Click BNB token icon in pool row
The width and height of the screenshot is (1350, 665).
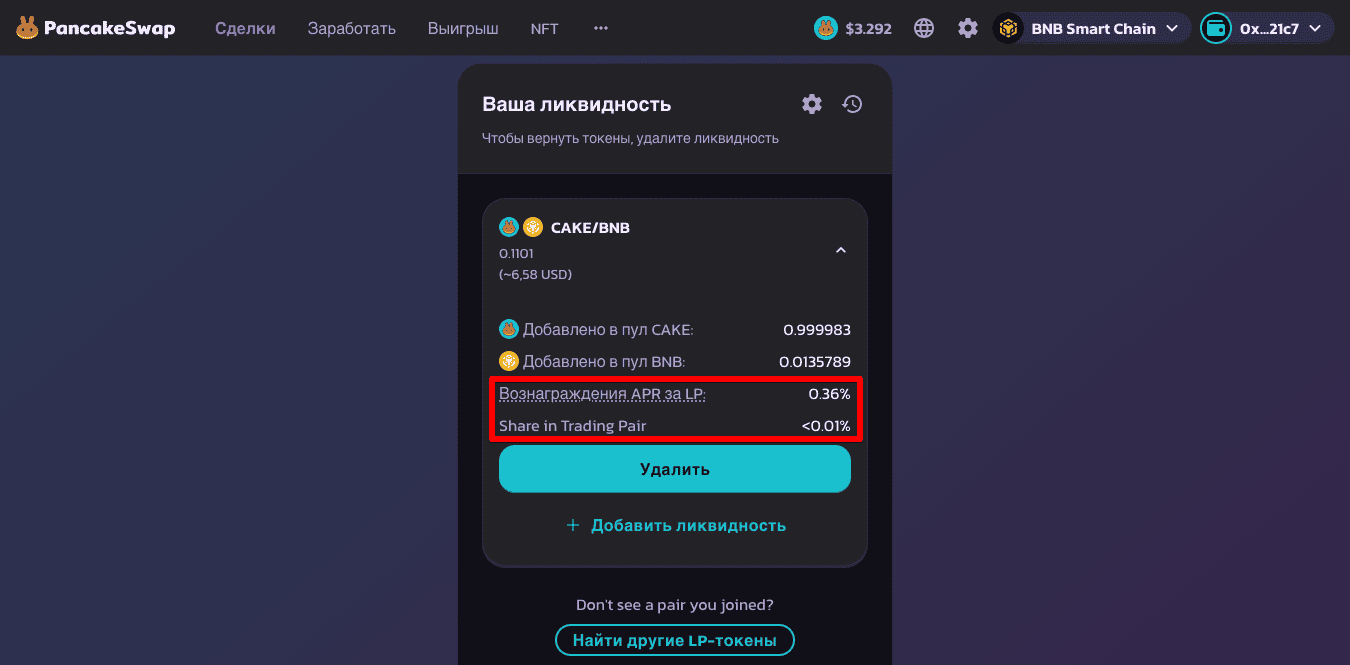[x=509, y=361]
